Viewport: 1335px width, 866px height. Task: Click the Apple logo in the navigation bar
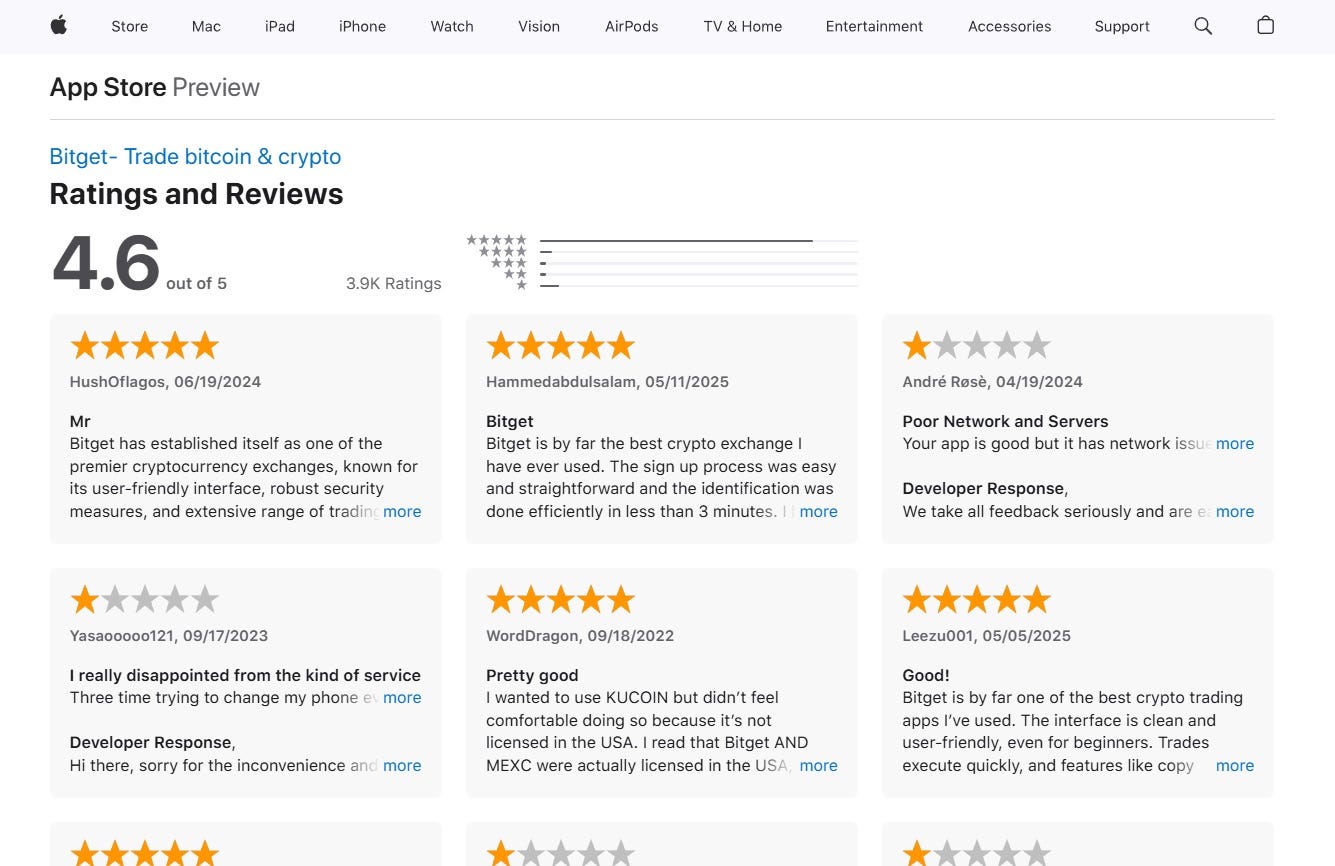click(58, 26)
